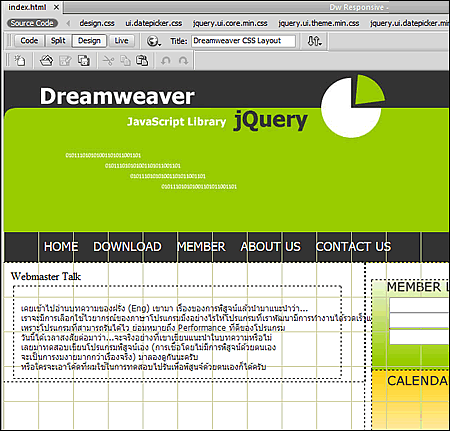Open the Preview in Browser globe menu
Viewport: 450px width, 431px height.
[154, 41]
